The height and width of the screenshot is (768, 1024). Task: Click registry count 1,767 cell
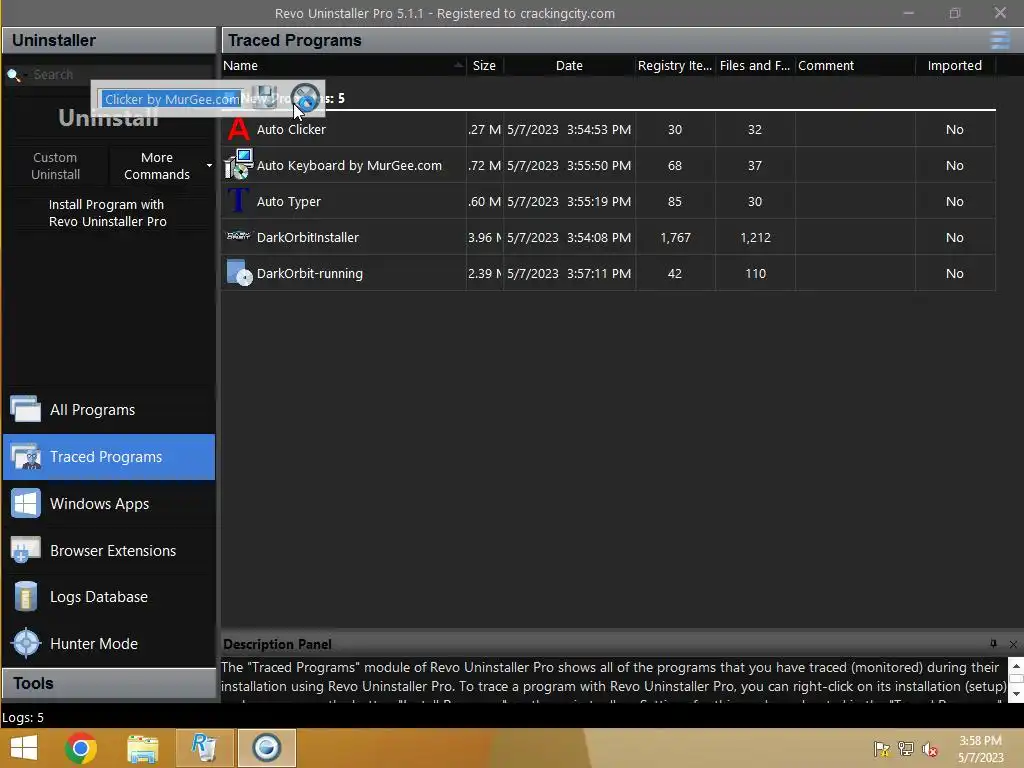675,237
